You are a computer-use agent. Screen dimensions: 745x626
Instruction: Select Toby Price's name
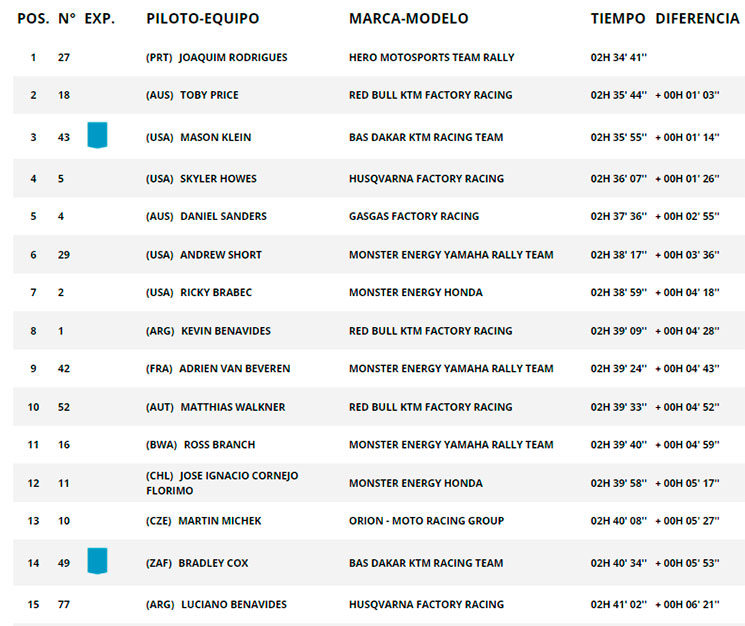(x=209, y=95)
